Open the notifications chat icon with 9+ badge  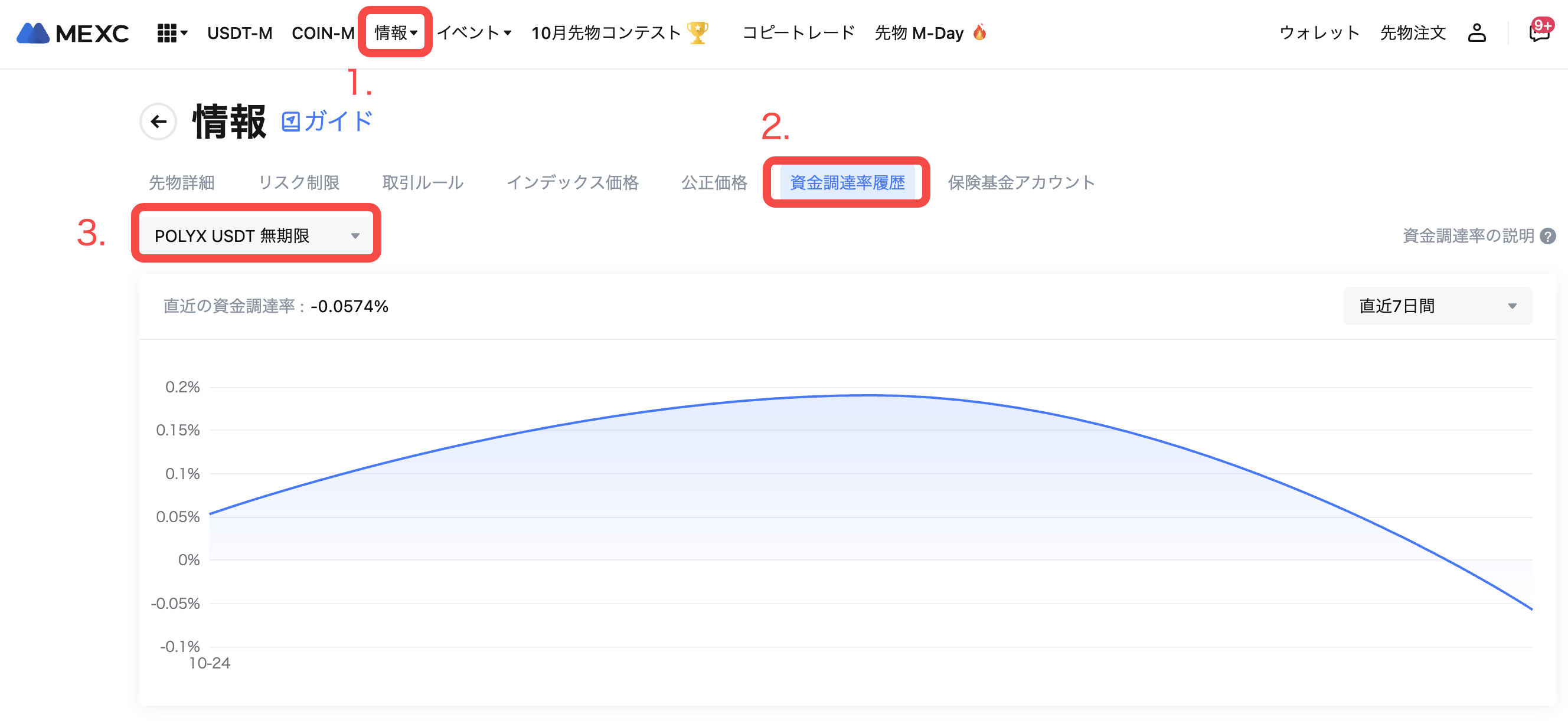coord(1539,32)
